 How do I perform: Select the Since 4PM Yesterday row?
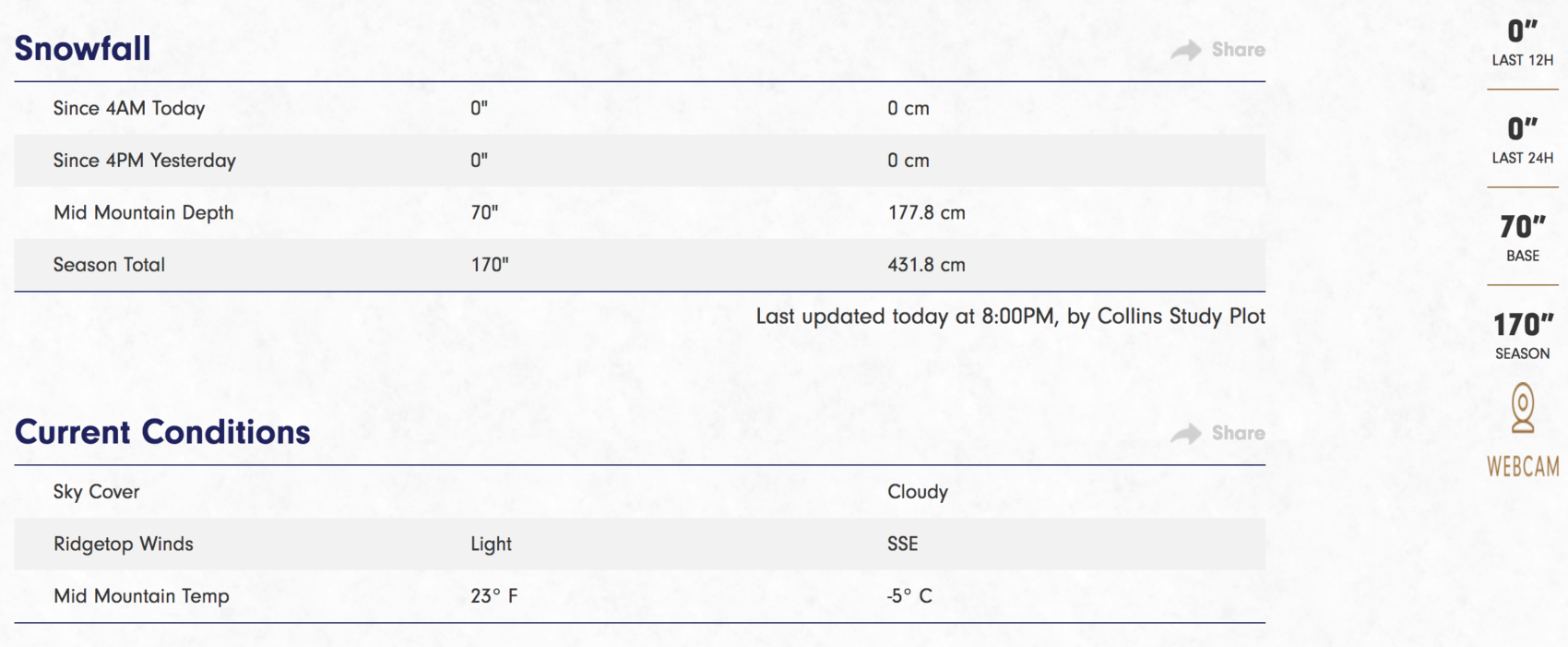click(639, 161)
